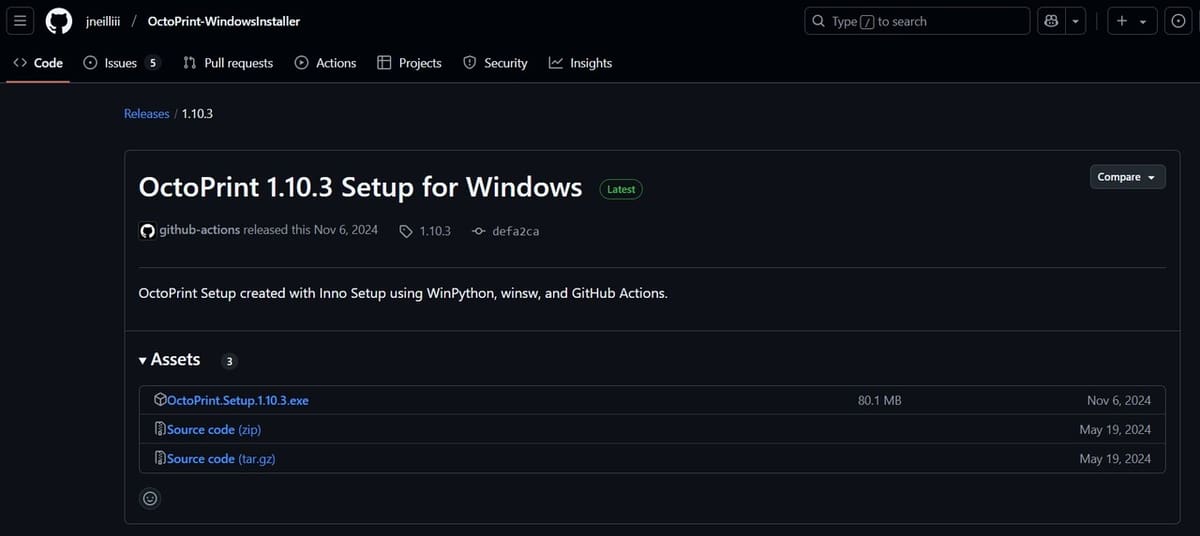Click the 1.10.3 tag link
Viewport: 1200px width, 536px height.
pyautogui.click(x=435, y=231)
